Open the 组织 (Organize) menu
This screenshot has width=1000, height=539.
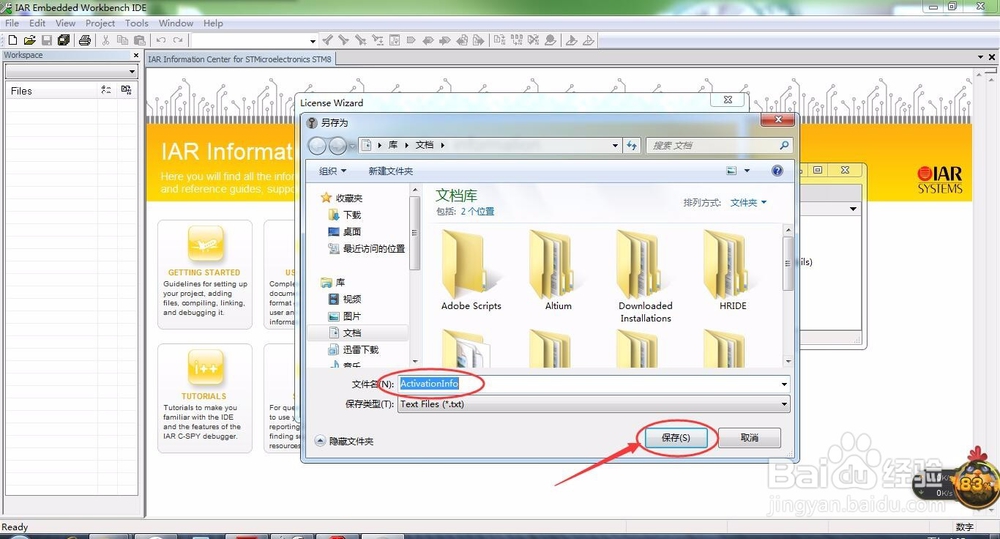332,171
